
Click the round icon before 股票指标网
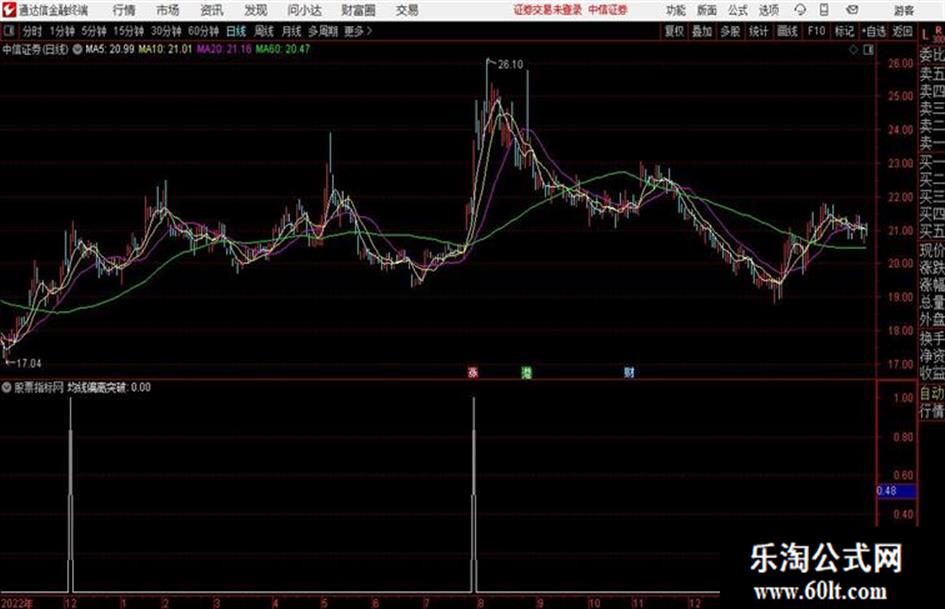(x=6, y=388)
